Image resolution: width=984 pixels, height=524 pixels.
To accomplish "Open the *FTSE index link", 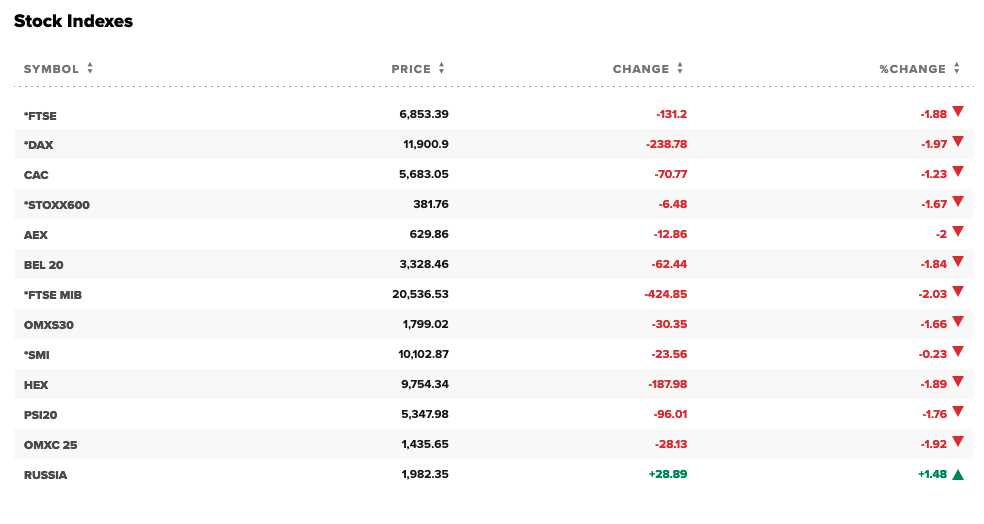I will tap(40, 115).
